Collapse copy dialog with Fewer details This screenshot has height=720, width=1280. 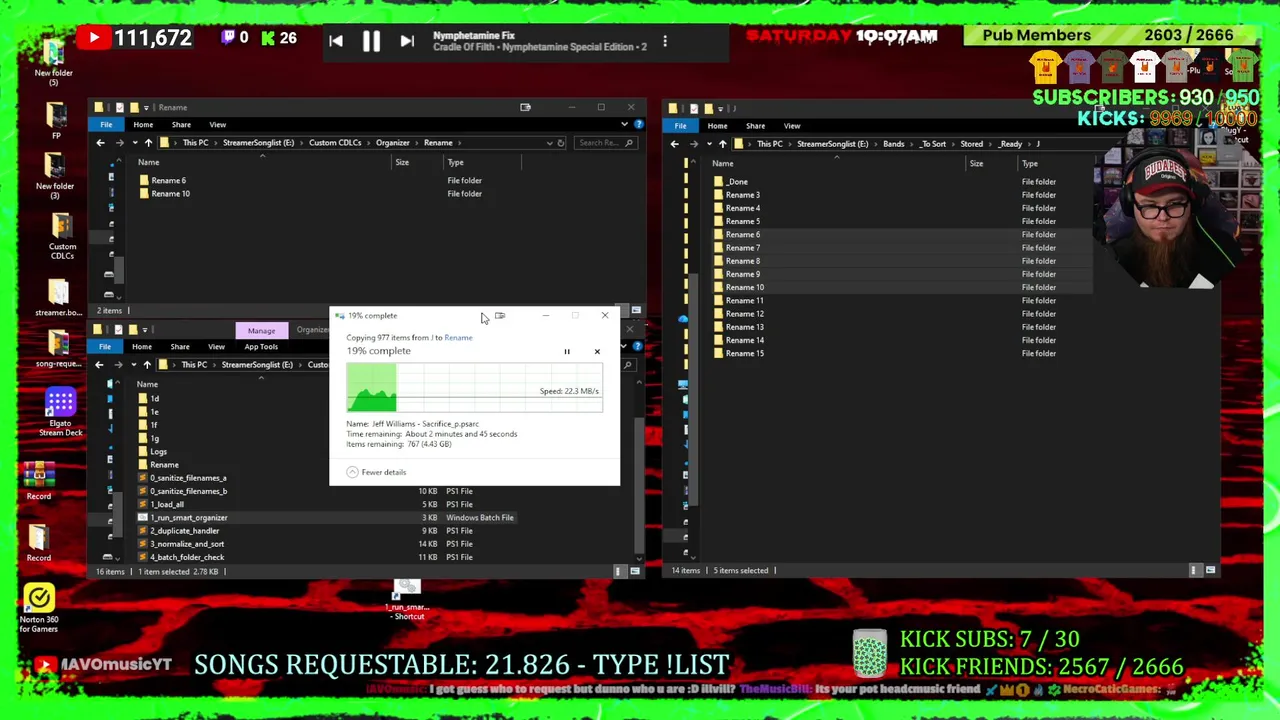(376, 472)
